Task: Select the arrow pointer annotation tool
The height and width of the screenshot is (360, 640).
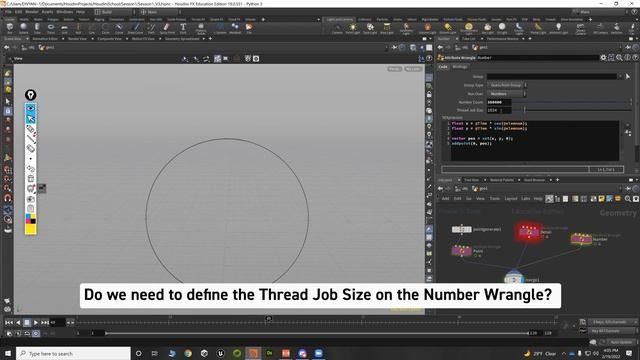Action: 31,119
